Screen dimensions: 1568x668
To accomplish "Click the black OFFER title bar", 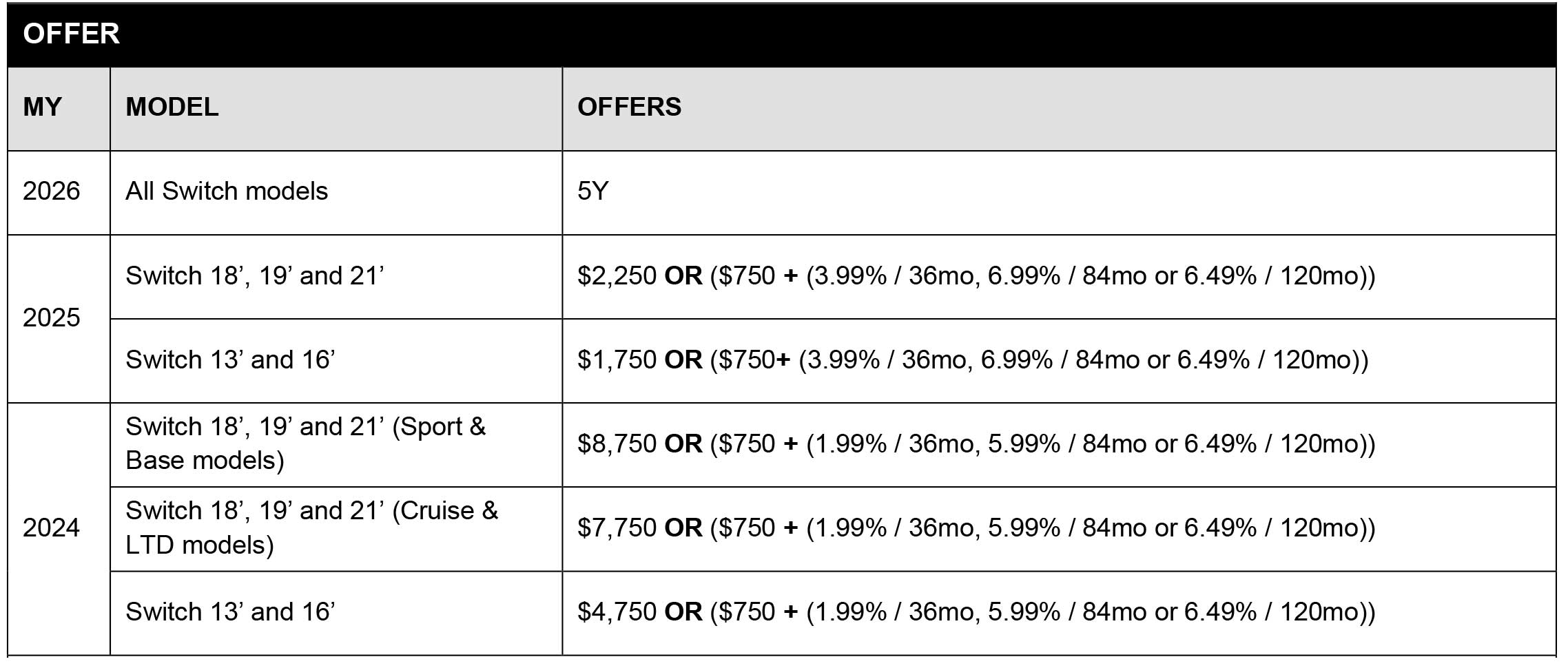I will click(x=781, y=34).
